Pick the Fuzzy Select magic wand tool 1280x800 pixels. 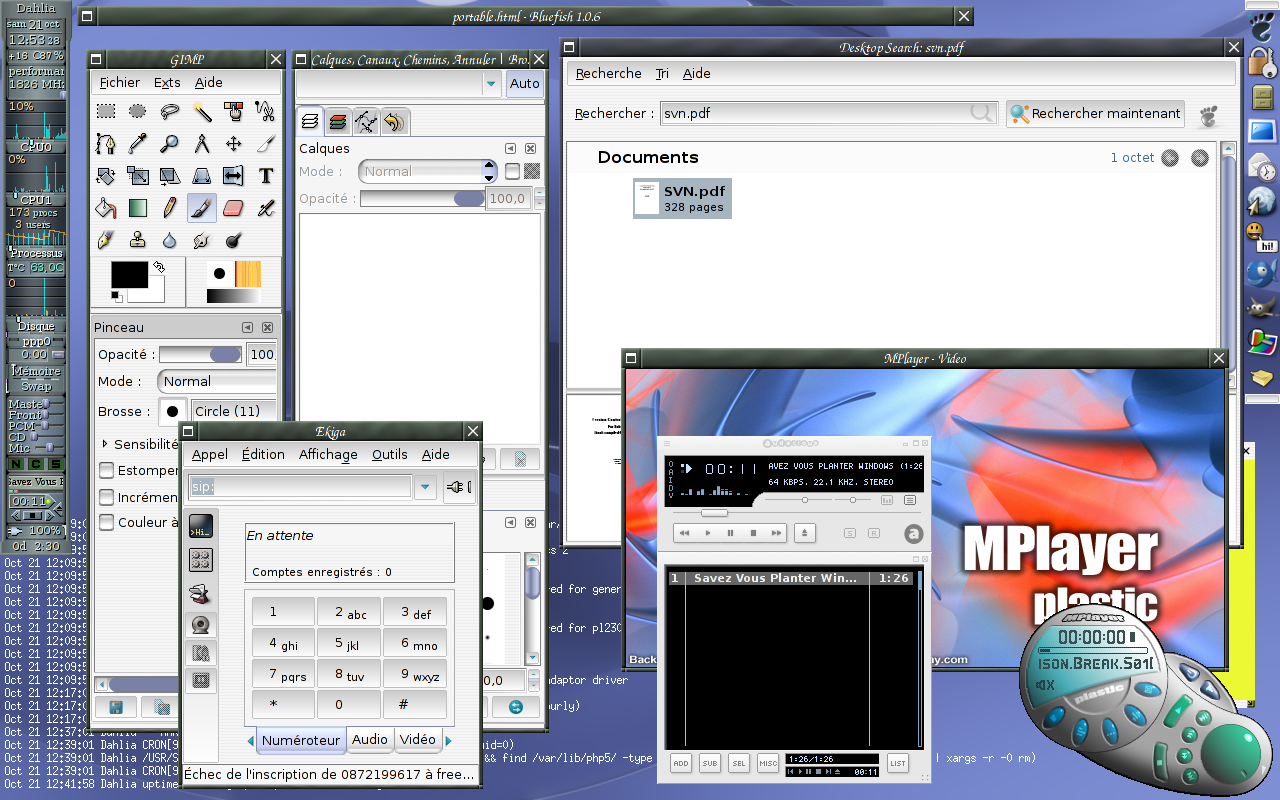click(202, 111)
